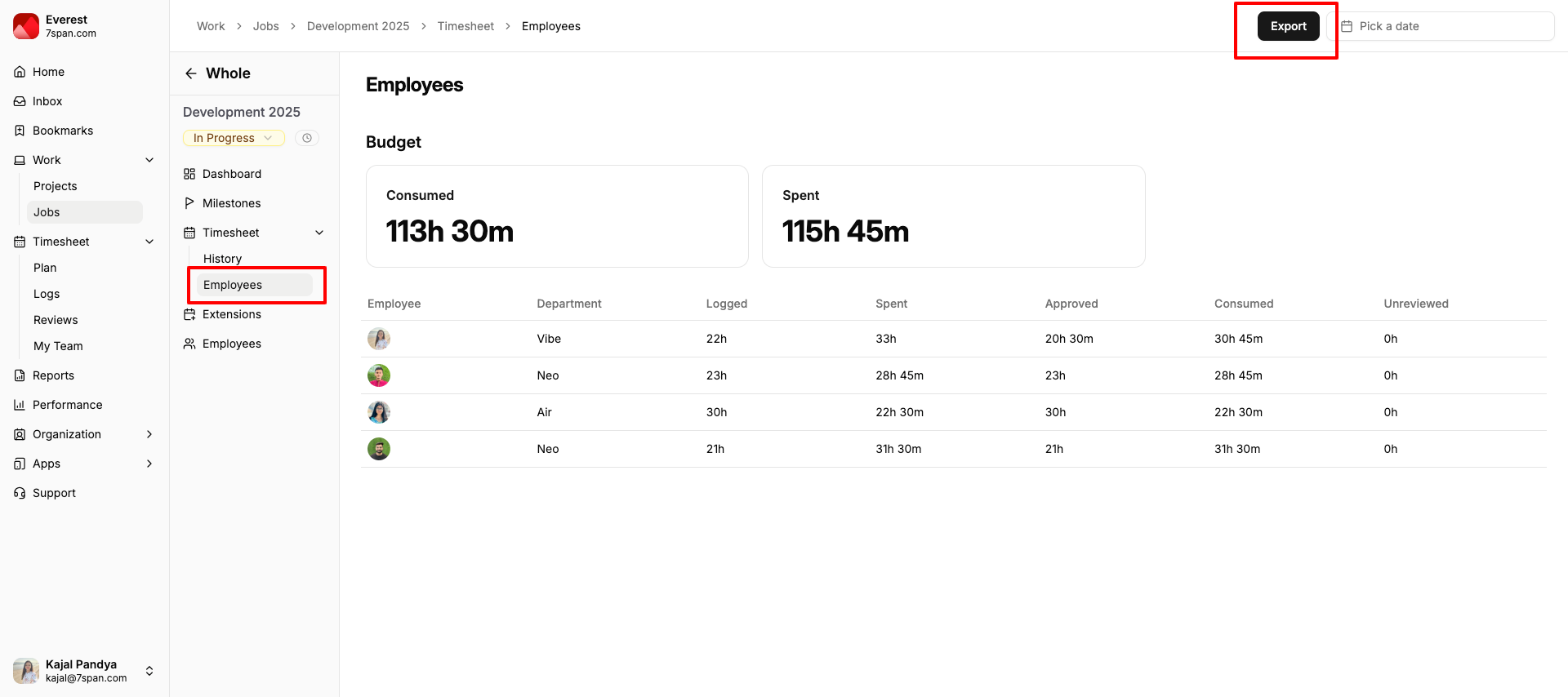Expand the Organization menu
This screenshot has height=697, width=1568.
tap(149, 434)
